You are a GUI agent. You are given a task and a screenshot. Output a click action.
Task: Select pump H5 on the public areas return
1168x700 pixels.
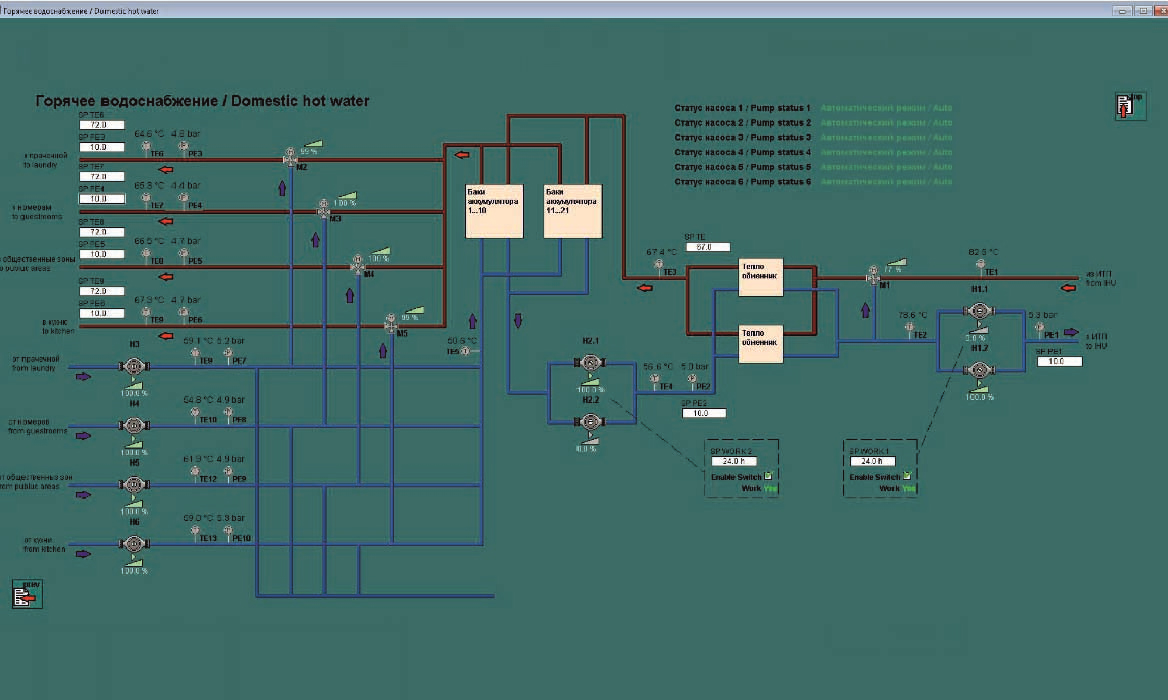[134, 485]
